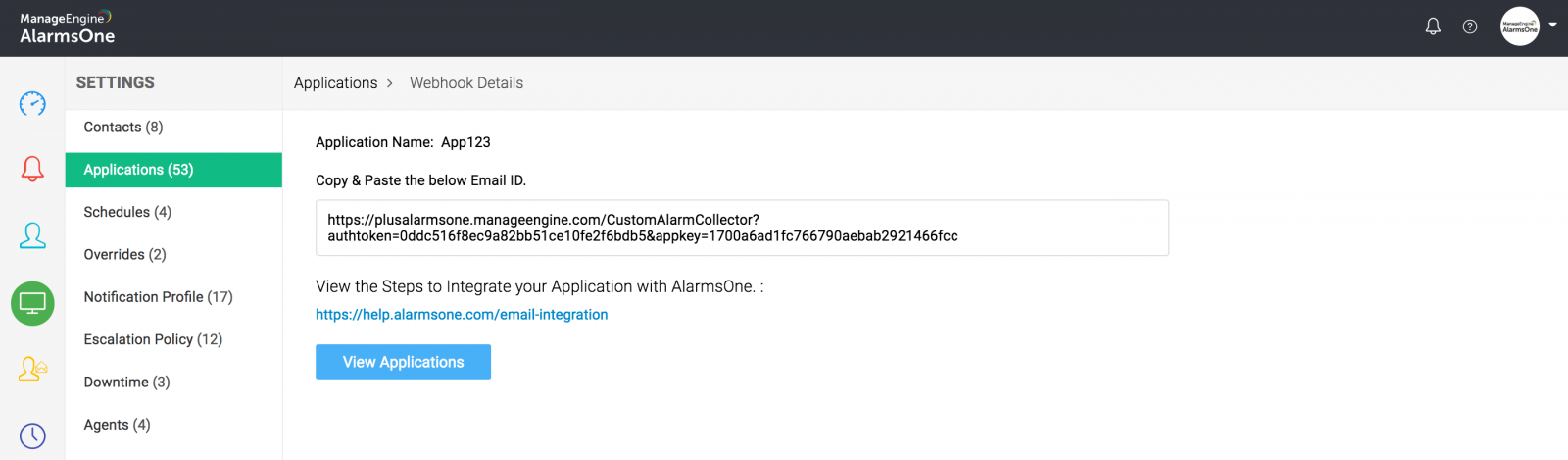This screenshot has width=1568, height=460.
Task: Click the View Applications button
Action: (403, 362)
